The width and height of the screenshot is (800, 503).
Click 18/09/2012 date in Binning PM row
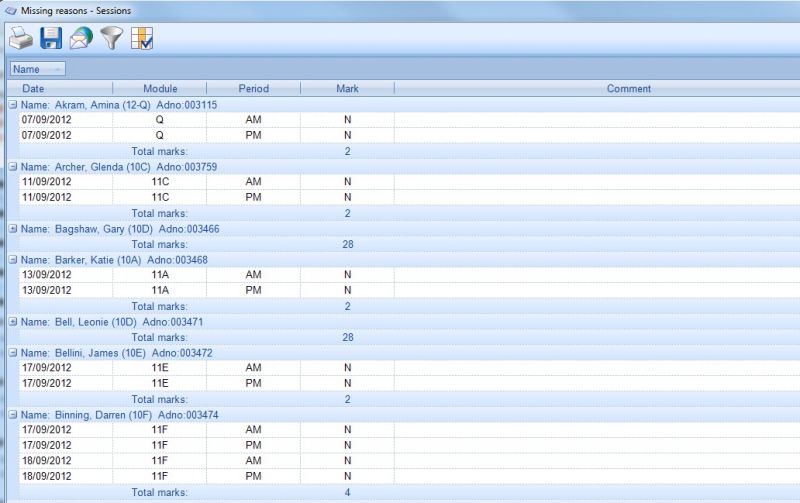point(46,476)
